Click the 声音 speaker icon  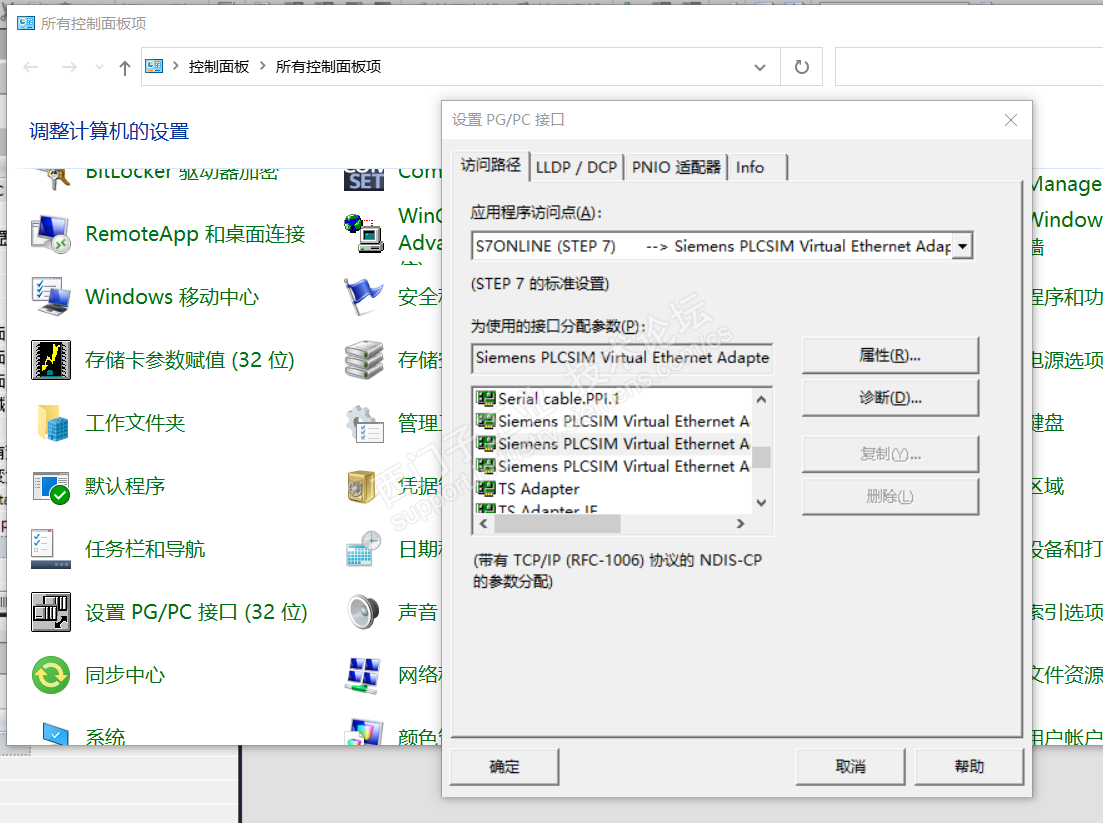[364, 612]
